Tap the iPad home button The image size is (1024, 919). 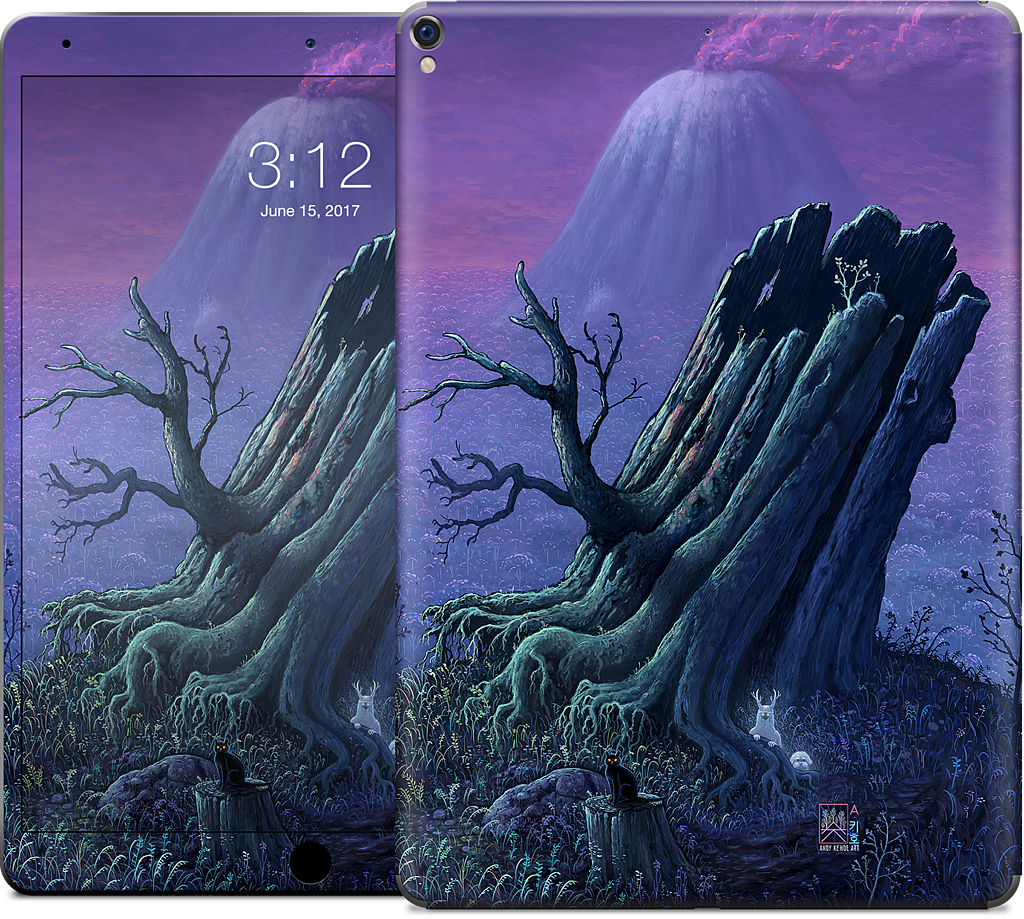tap(310, 862)
